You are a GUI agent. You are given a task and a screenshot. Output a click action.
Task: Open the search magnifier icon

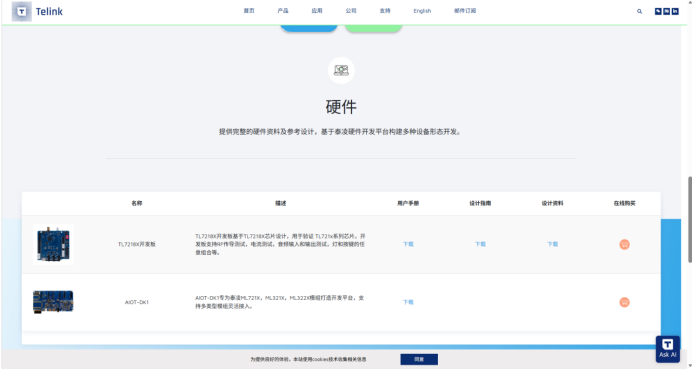639,11
